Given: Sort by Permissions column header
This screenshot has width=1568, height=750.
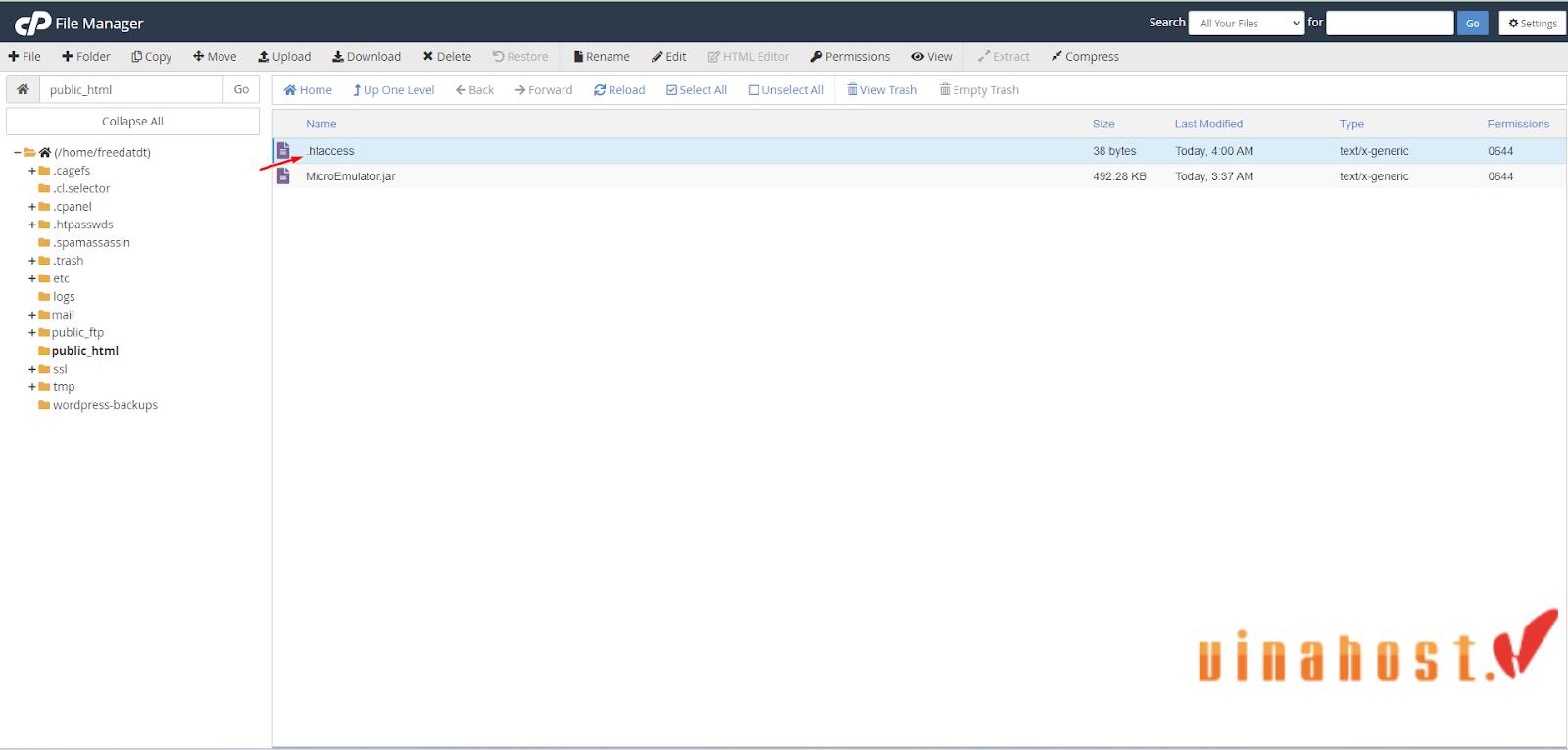Looking at the screenshot, I should (x=1518, y=124).
